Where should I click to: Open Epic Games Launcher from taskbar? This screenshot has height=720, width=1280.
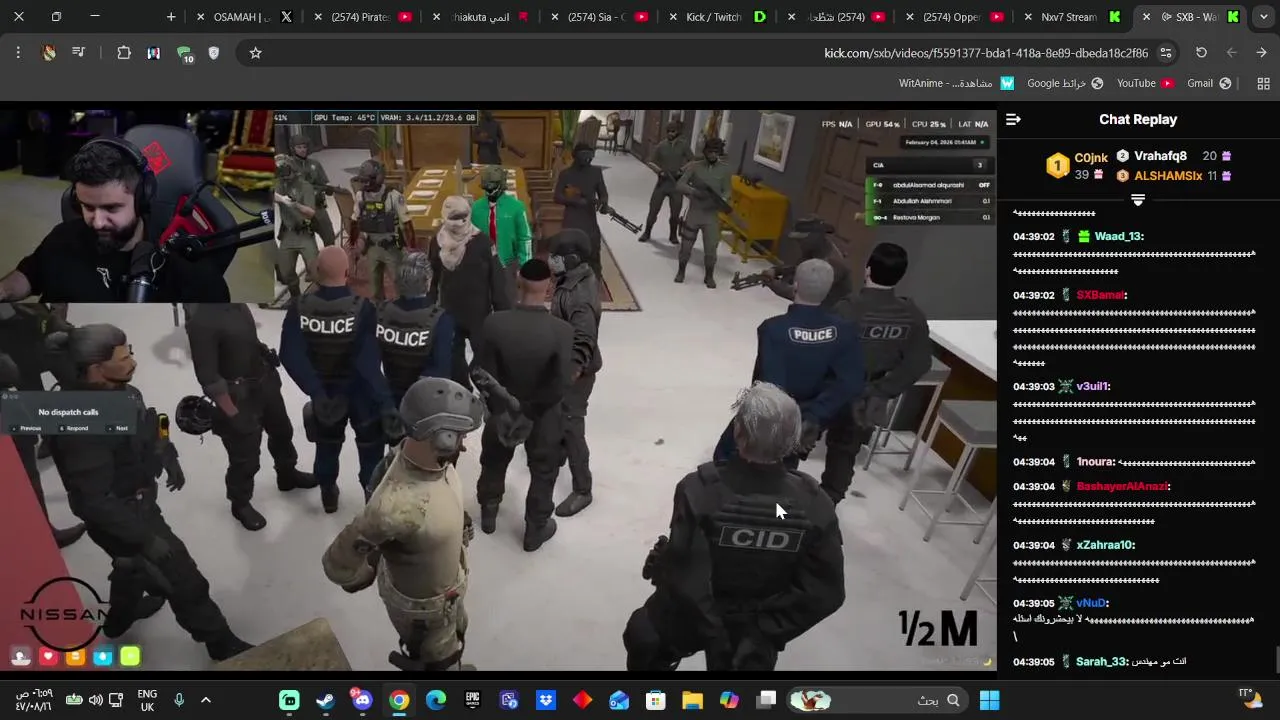point(472,700)
